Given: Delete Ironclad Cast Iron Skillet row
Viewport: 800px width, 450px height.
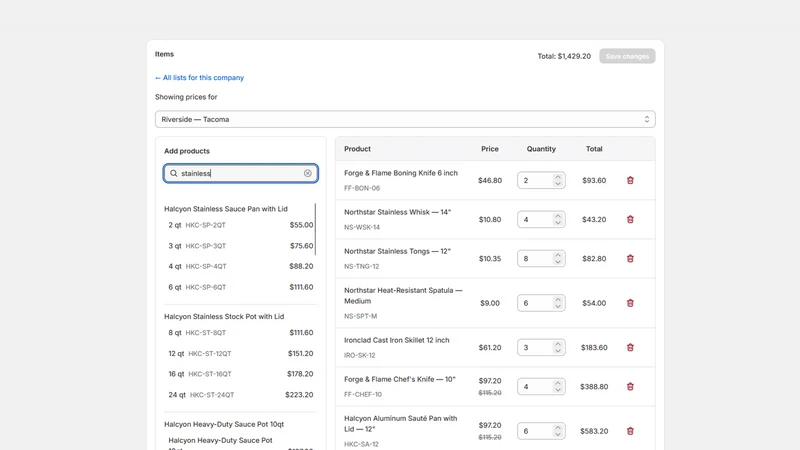Looking at the screenshot, I should pyautogui.click(x=630, y=347).
